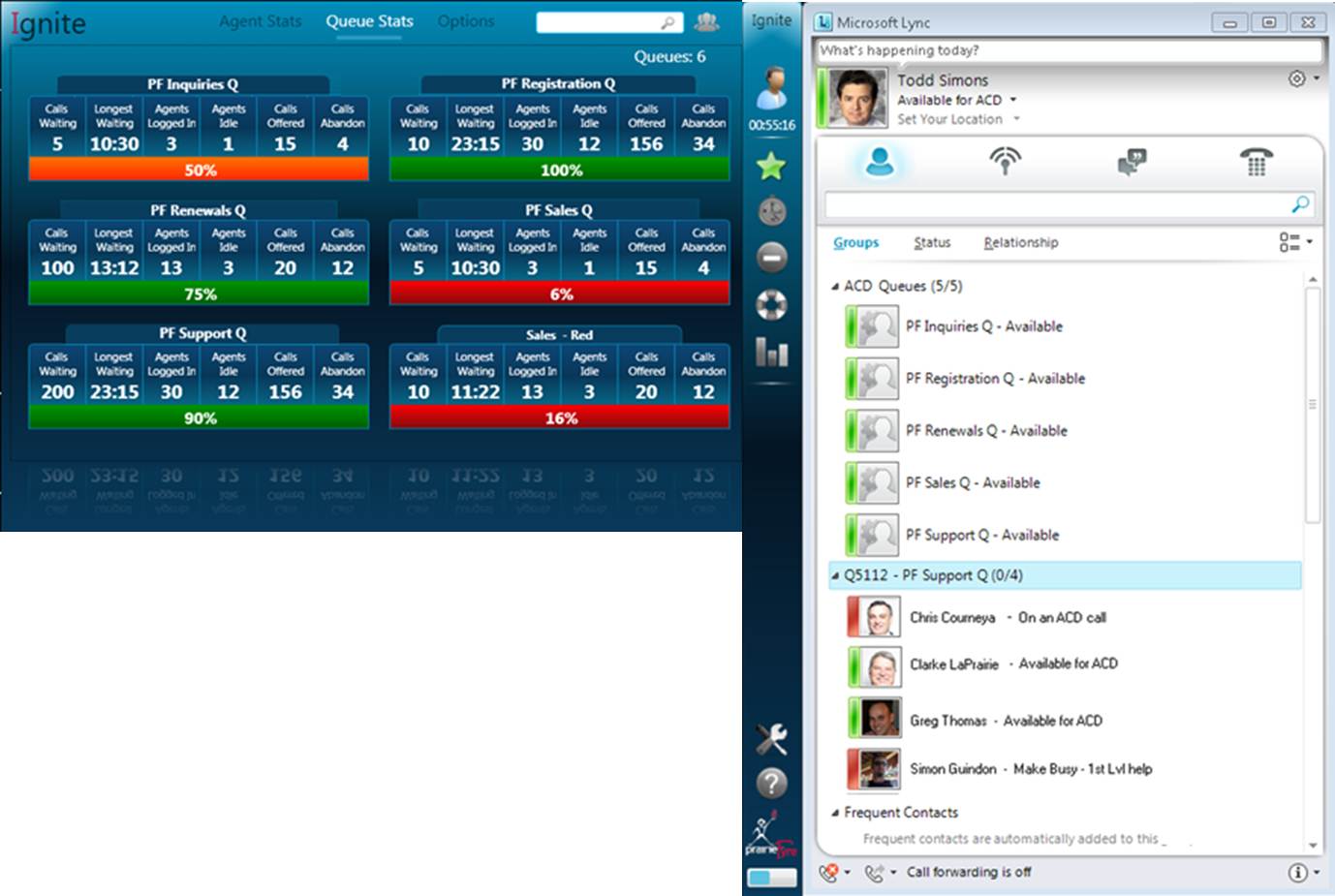Open the Options tab in Ignite
This screenshot has height=896, width=1335.
(x=465, y=21)
